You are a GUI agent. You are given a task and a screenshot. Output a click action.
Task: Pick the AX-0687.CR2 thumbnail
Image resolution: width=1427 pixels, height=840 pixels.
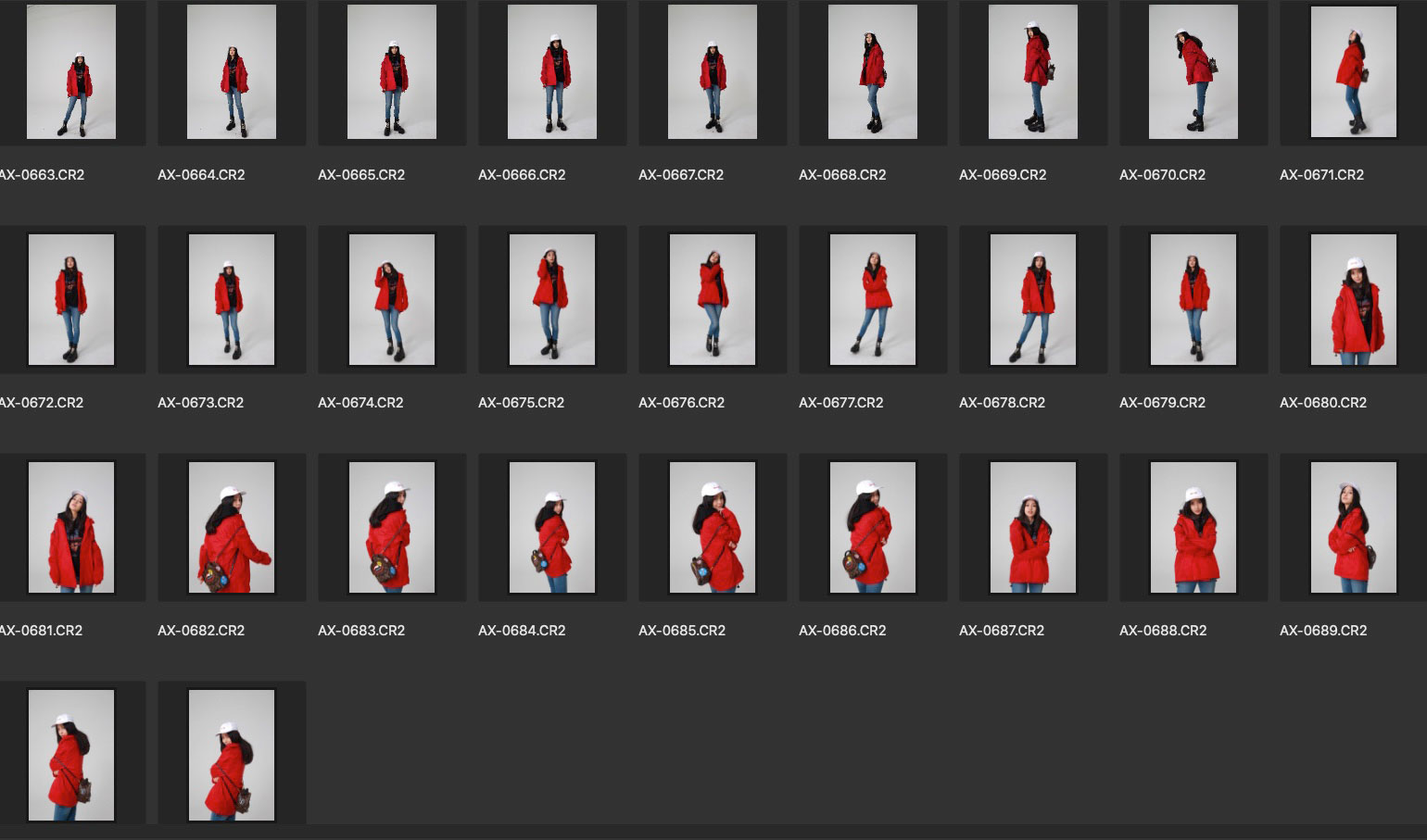coord(1033,527)
